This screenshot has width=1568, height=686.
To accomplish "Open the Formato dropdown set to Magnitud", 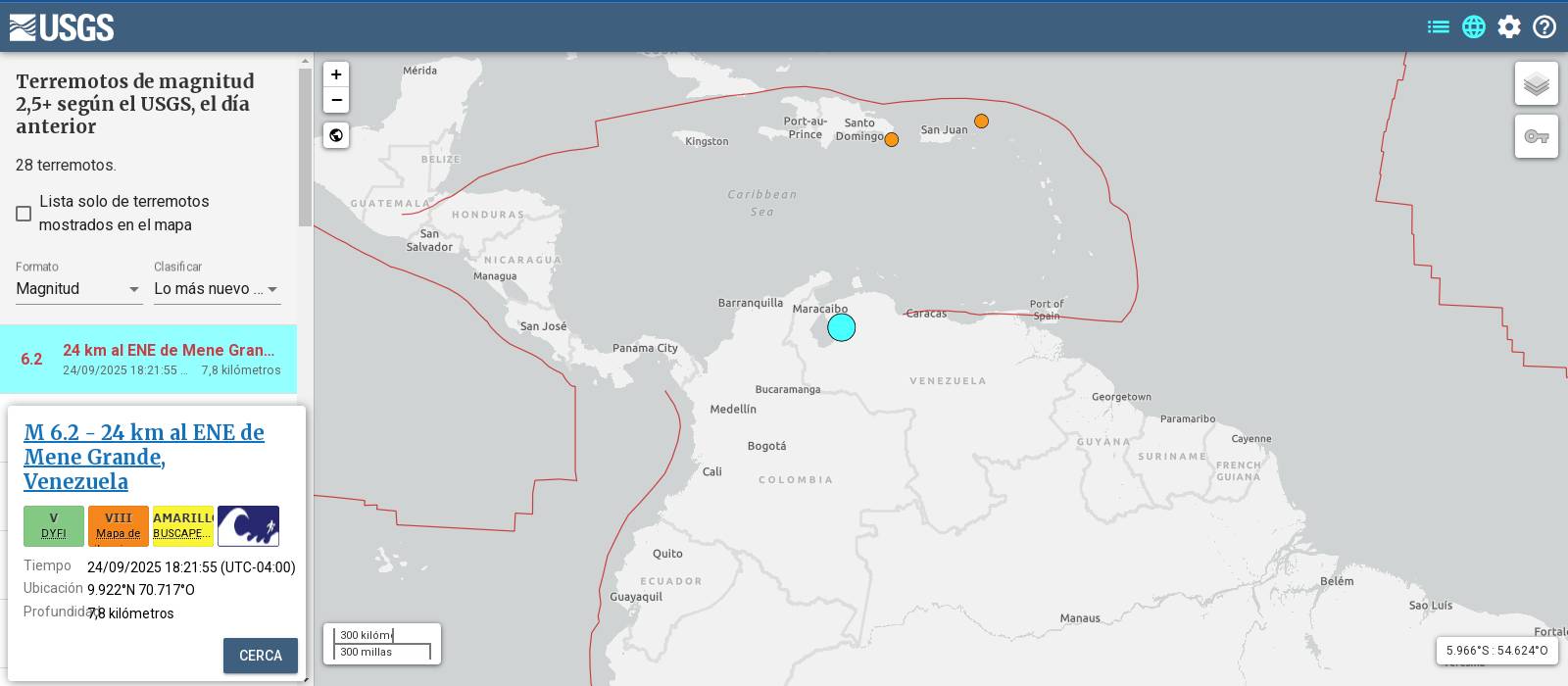I will pos(78,289).
